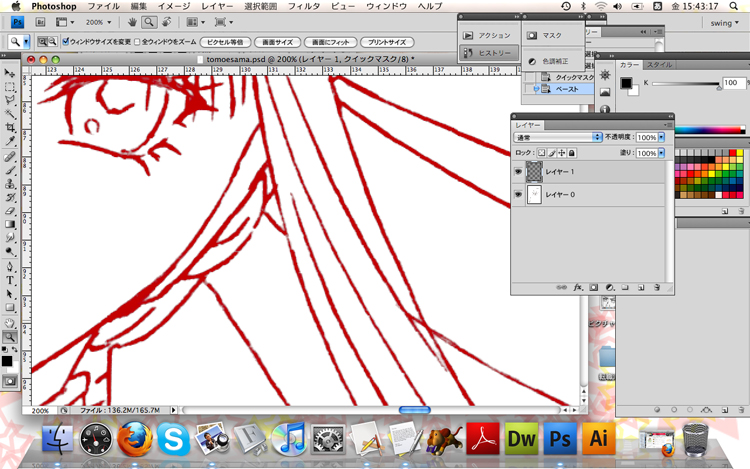Launch Adobe Bridge from application bar

point(41,22)
